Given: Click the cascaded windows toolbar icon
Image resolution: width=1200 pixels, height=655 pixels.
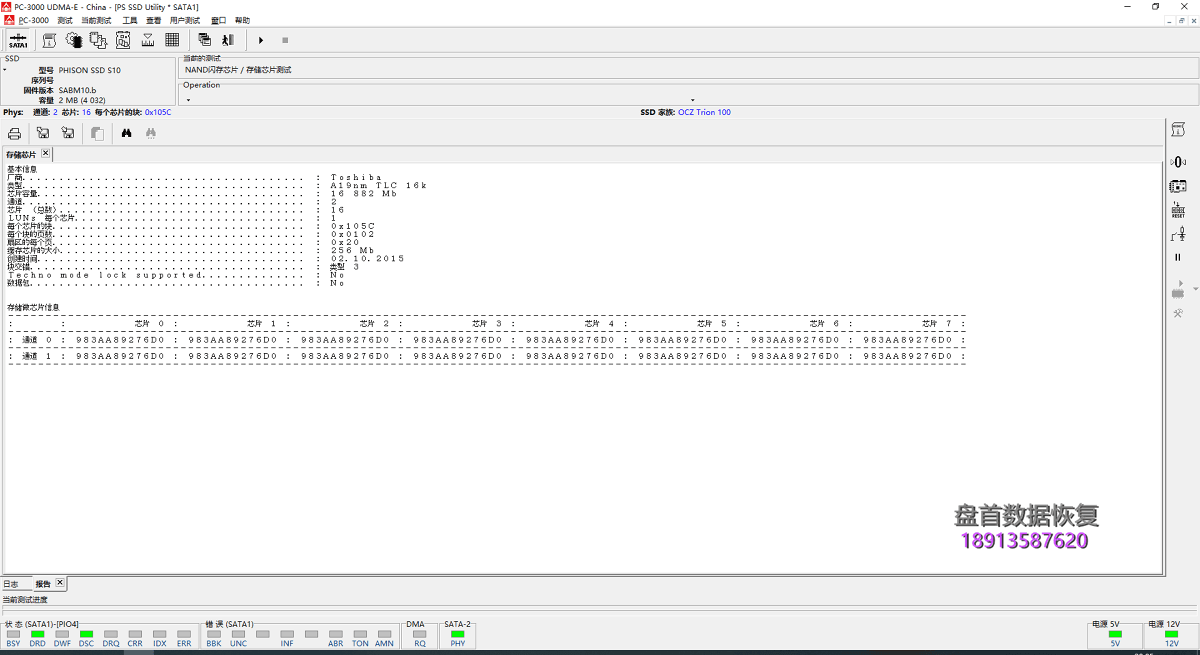Looking at the screenshot, I should pyautogui.click(x=204, y=40).
